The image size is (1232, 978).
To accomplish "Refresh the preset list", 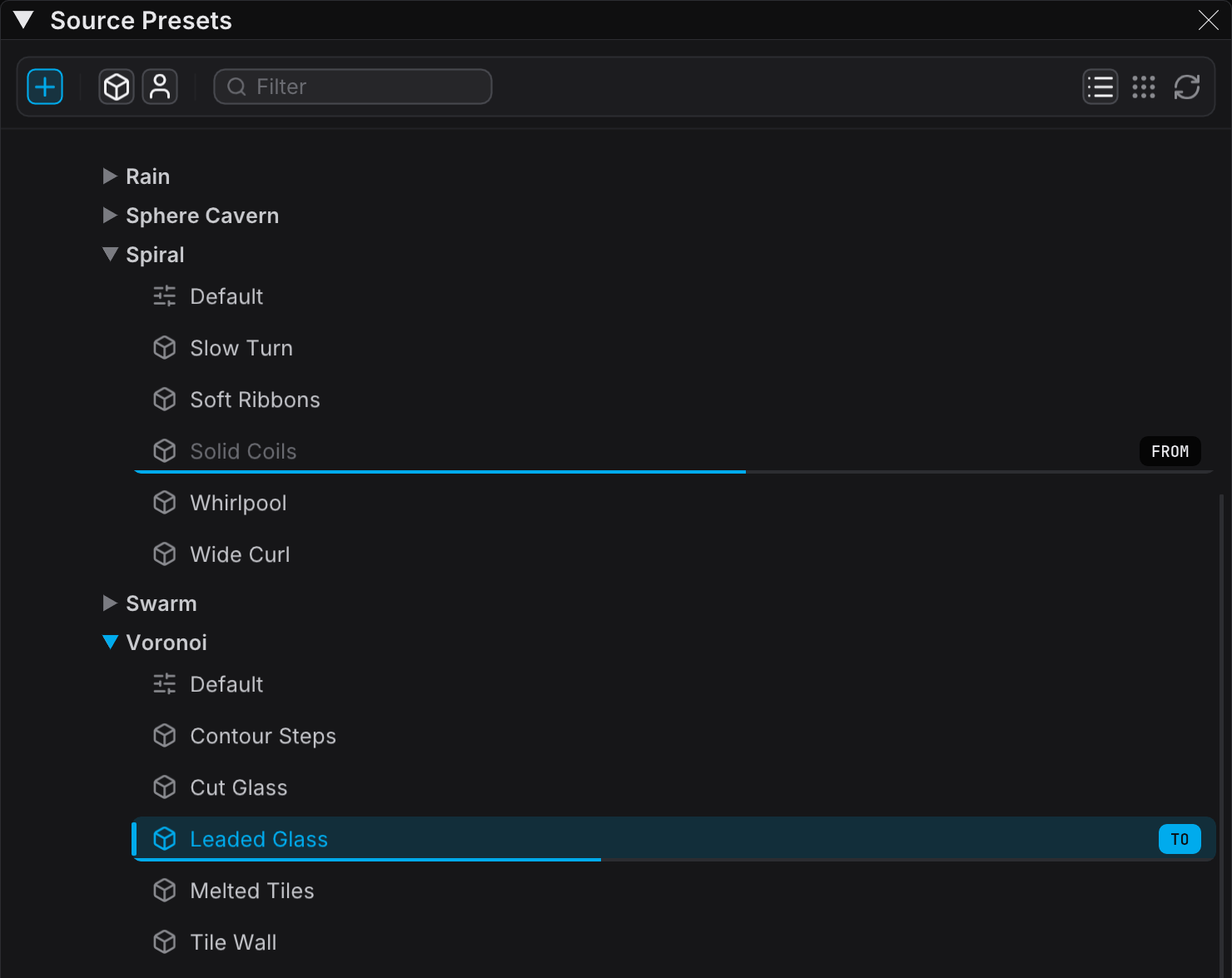I will pos(1187,87).
